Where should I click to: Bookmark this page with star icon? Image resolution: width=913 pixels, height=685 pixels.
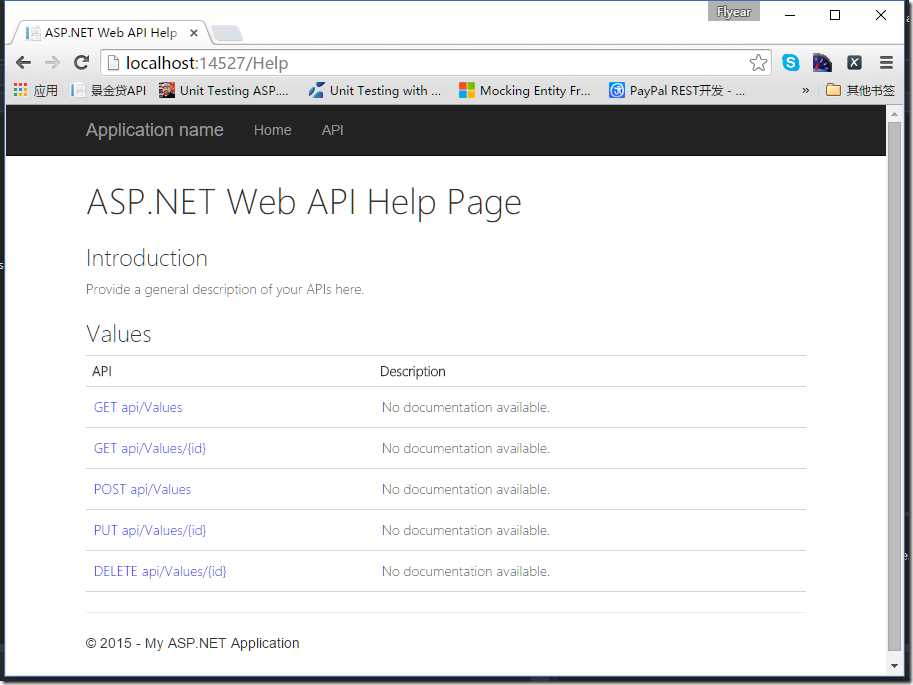758,62
